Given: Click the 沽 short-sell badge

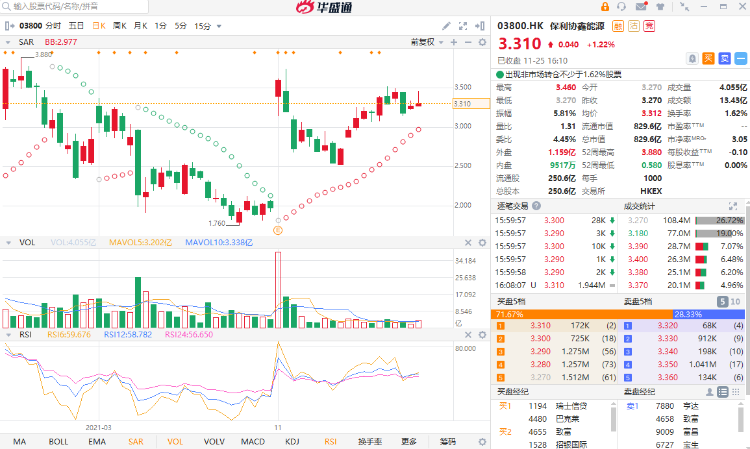Looking at the screenshot, I should 634,26.
